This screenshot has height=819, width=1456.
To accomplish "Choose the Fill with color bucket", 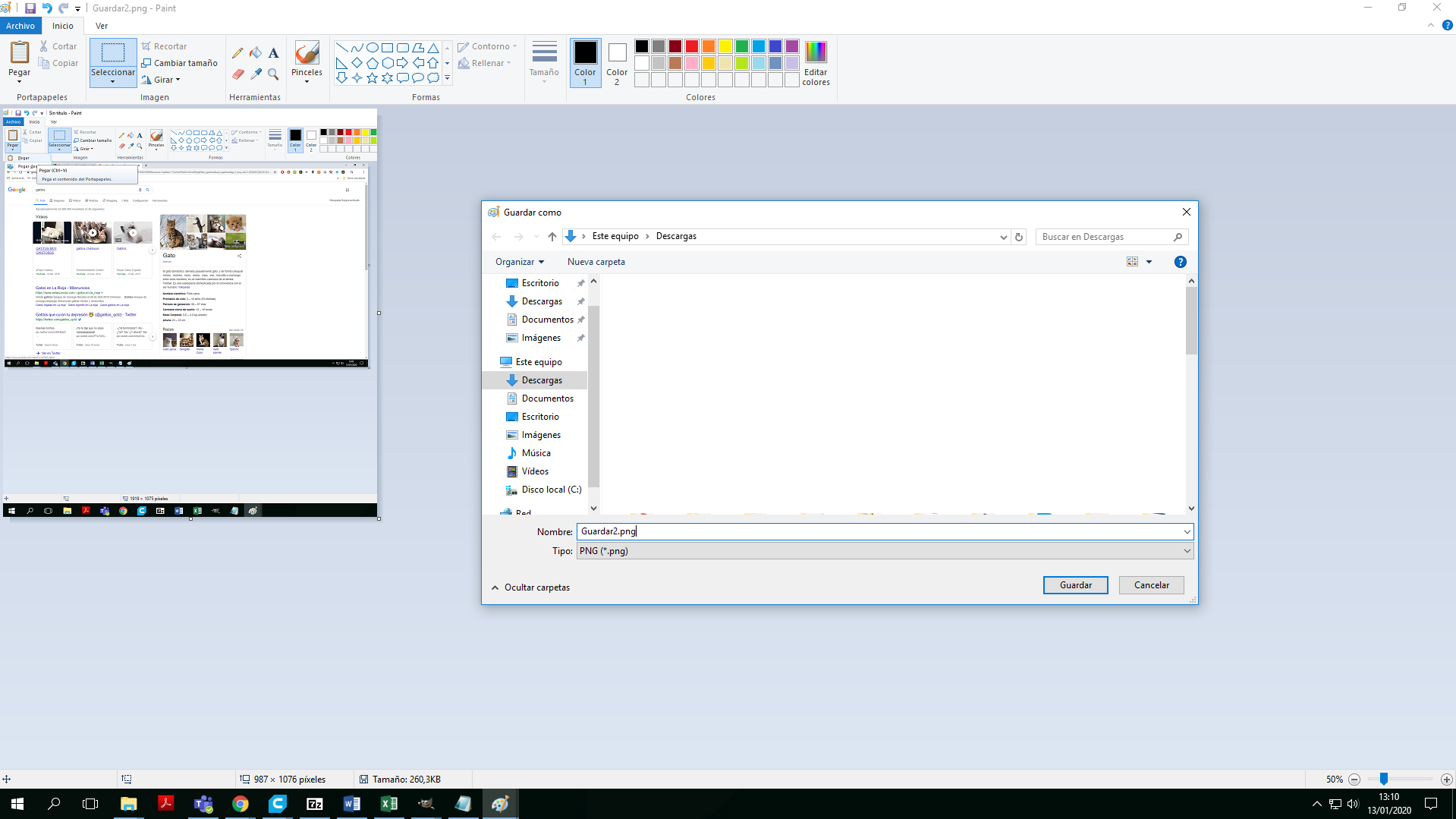I will click(x=256, y=53).
